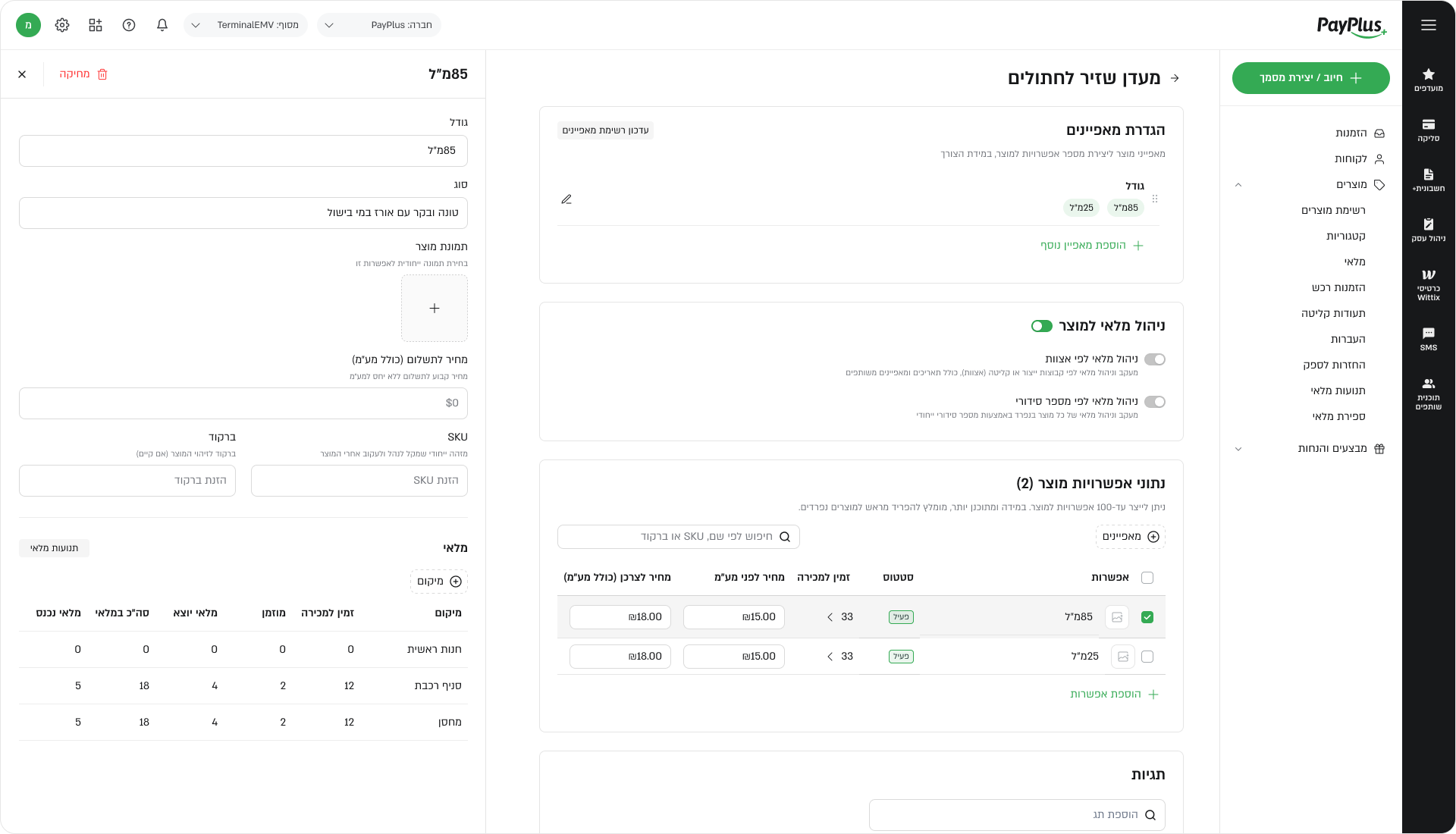Click the add another attribute link
This screenshot has height=834, width=1456.
coord(1091,246)
